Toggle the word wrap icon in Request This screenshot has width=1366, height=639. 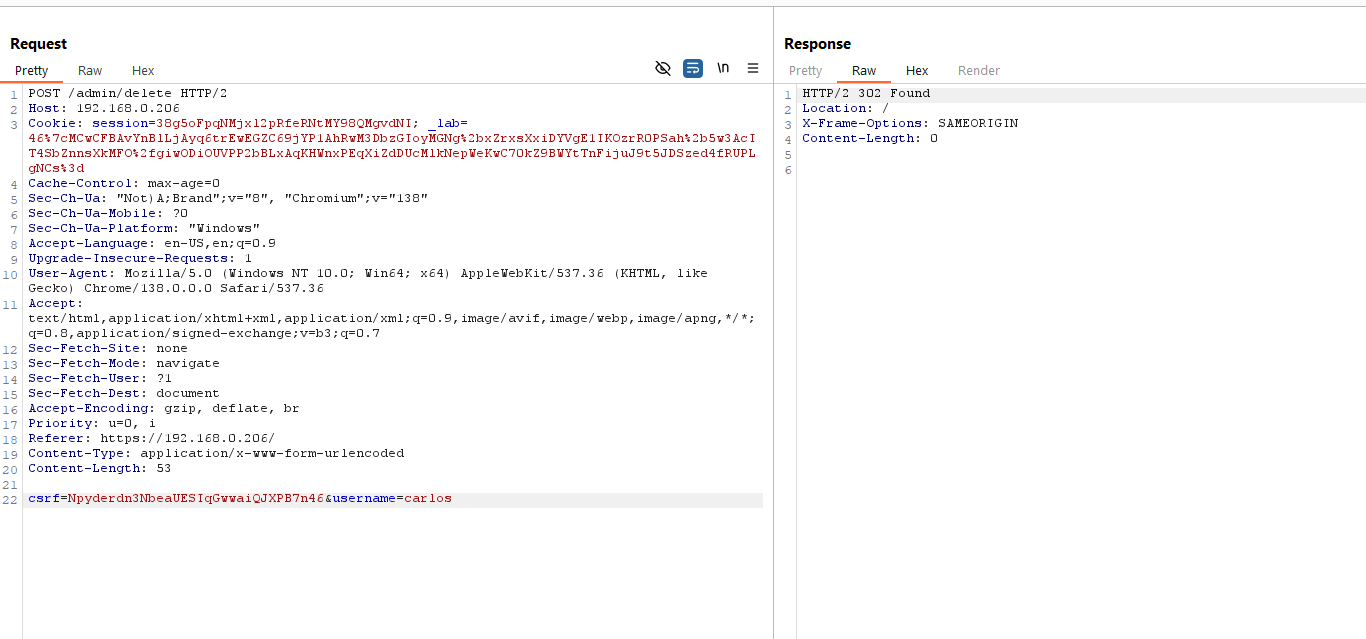point(693,68)
